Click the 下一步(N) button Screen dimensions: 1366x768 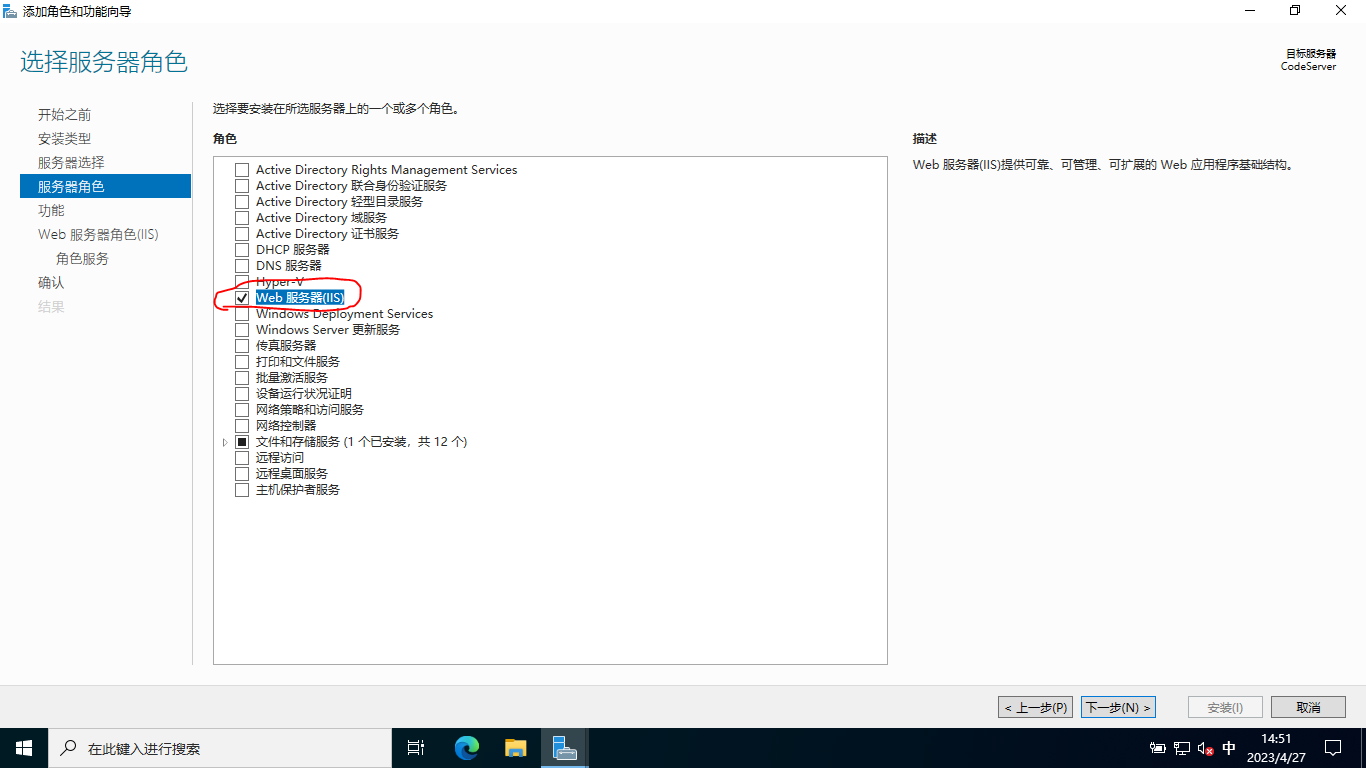click(x=1118, y=707)
